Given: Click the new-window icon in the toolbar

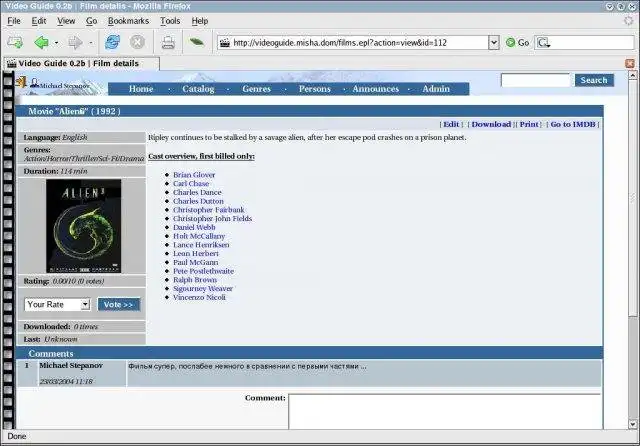Looking at the screenshot, I should (x=15, y=42).
